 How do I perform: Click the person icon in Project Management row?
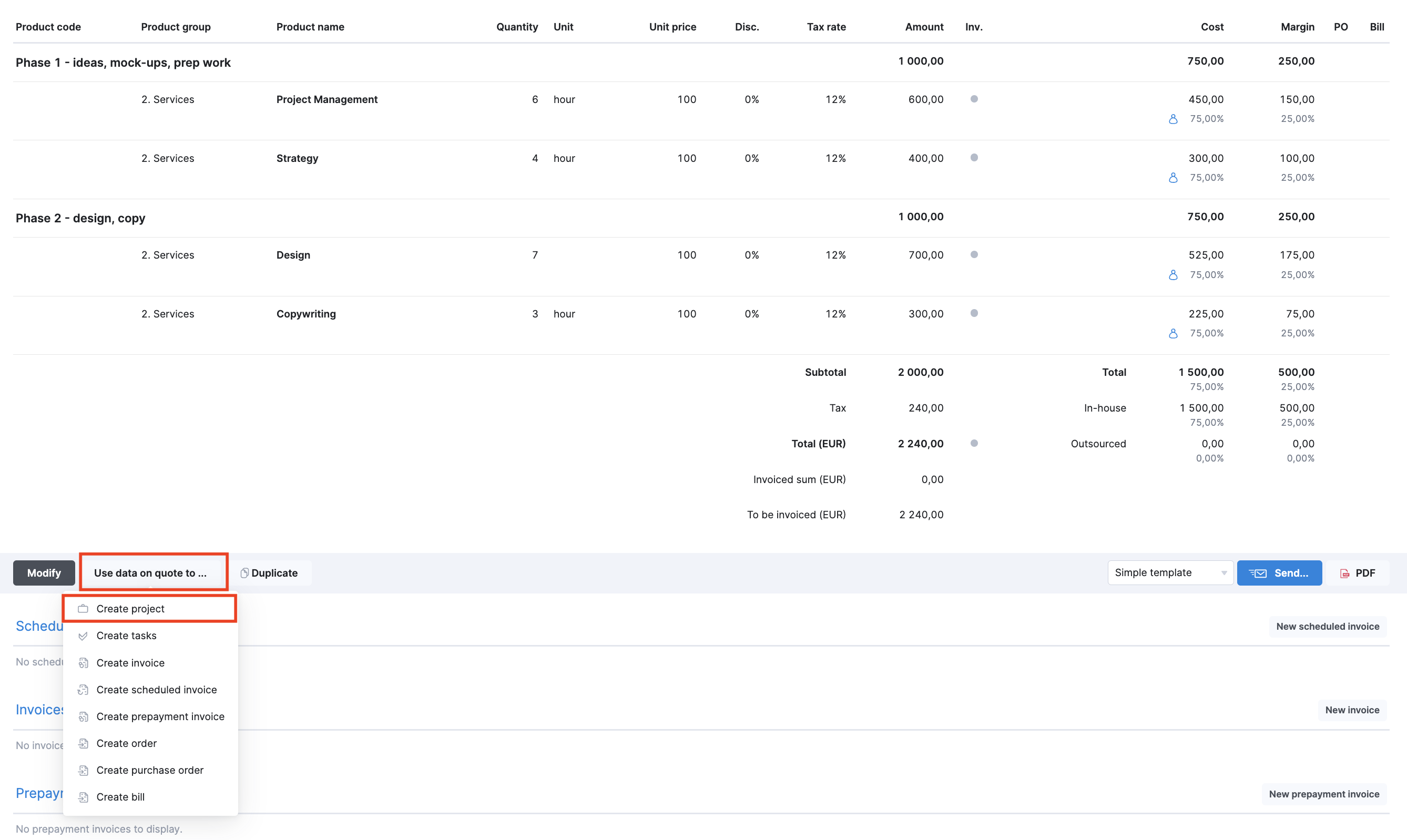pos(1173,119)
